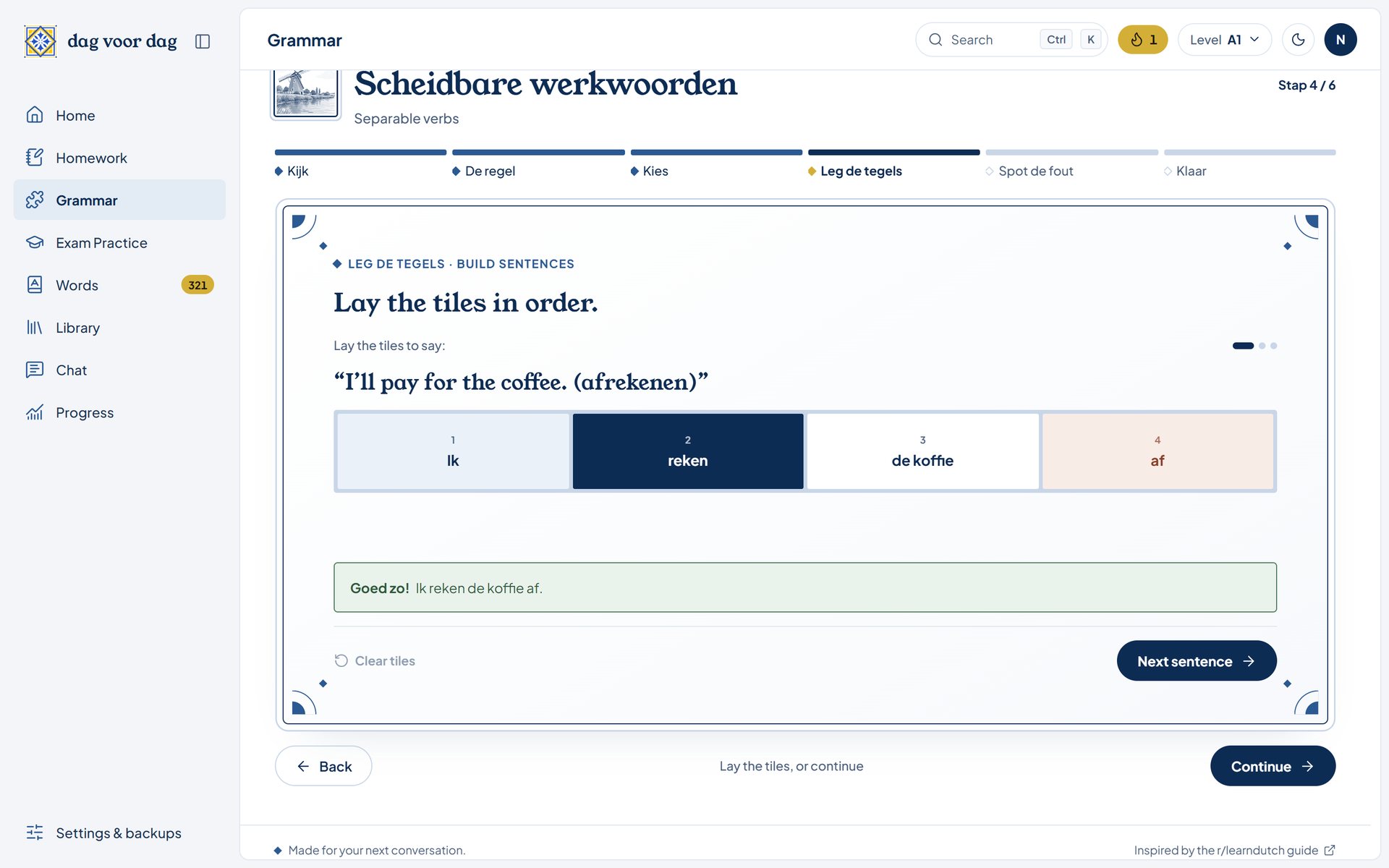Image resolution: width=1389 pixels, height=868 pixels.
Task: Click the 321 words badge
Action: 197,285
